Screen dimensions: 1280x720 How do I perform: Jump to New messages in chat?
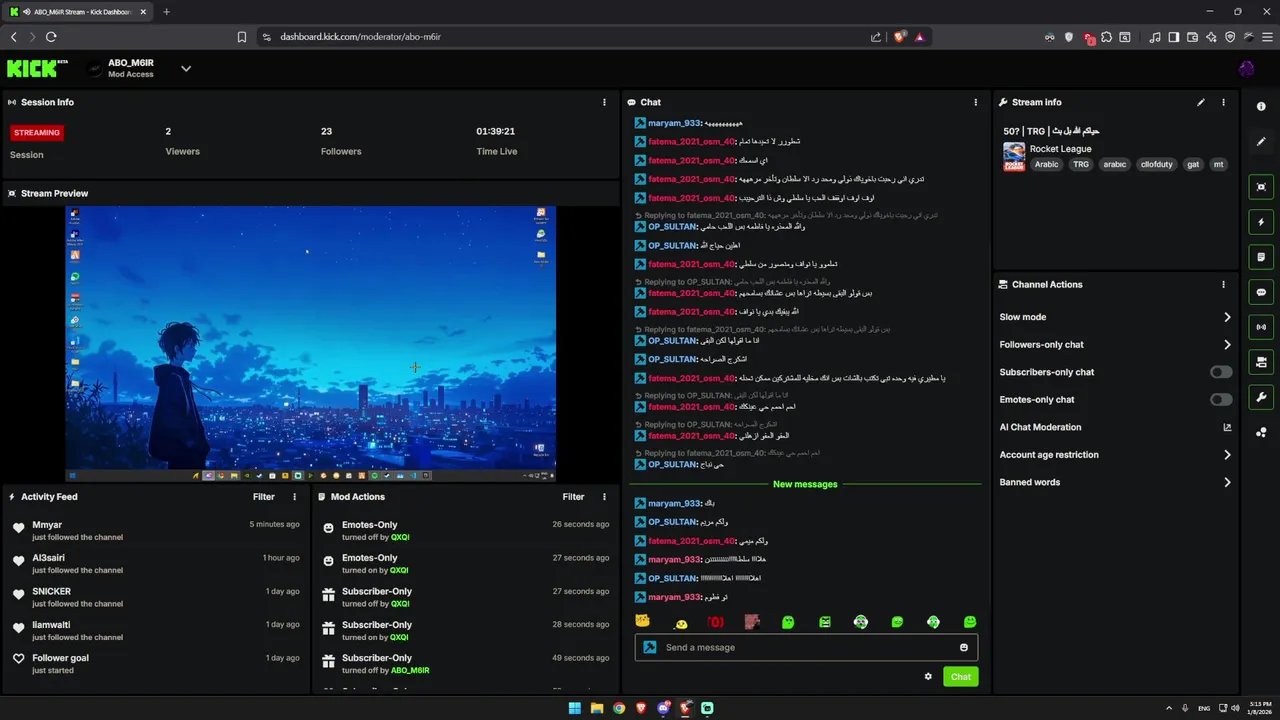point(805,484)
